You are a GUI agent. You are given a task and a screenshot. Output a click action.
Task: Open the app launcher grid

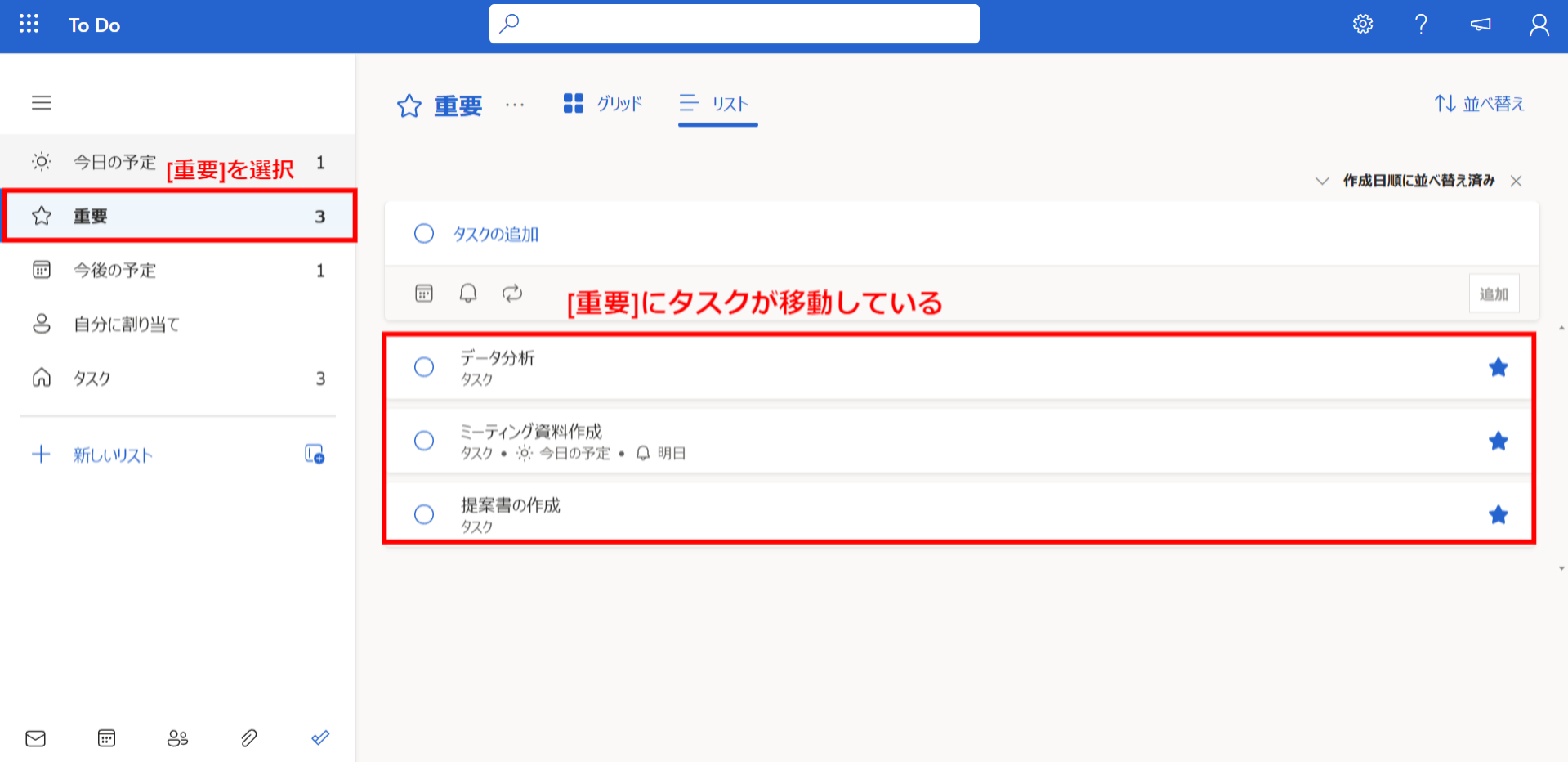(x=29, y=24)
